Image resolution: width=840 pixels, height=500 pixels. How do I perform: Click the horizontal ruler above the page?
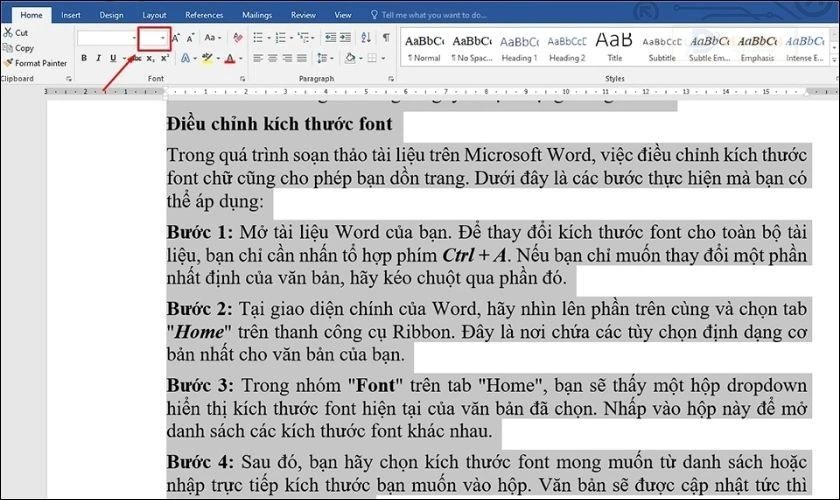440,92
